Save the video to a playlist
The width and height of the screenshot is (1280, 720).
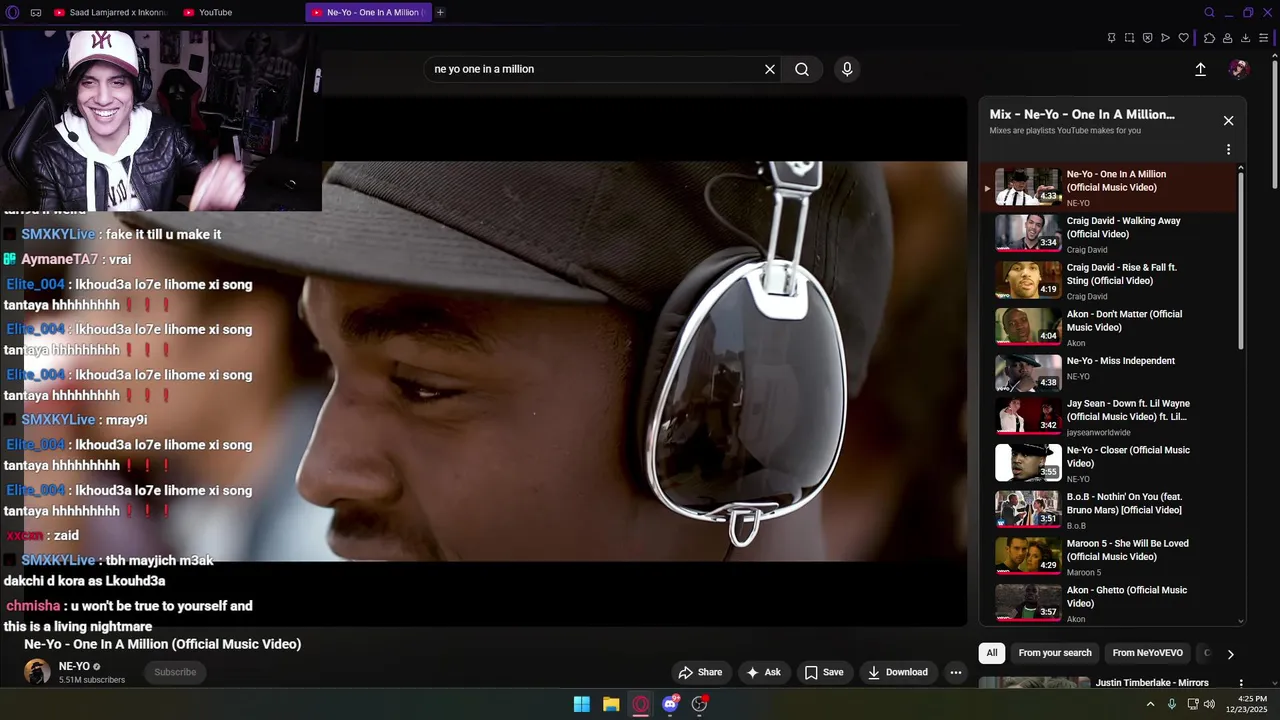click(824, 672)
